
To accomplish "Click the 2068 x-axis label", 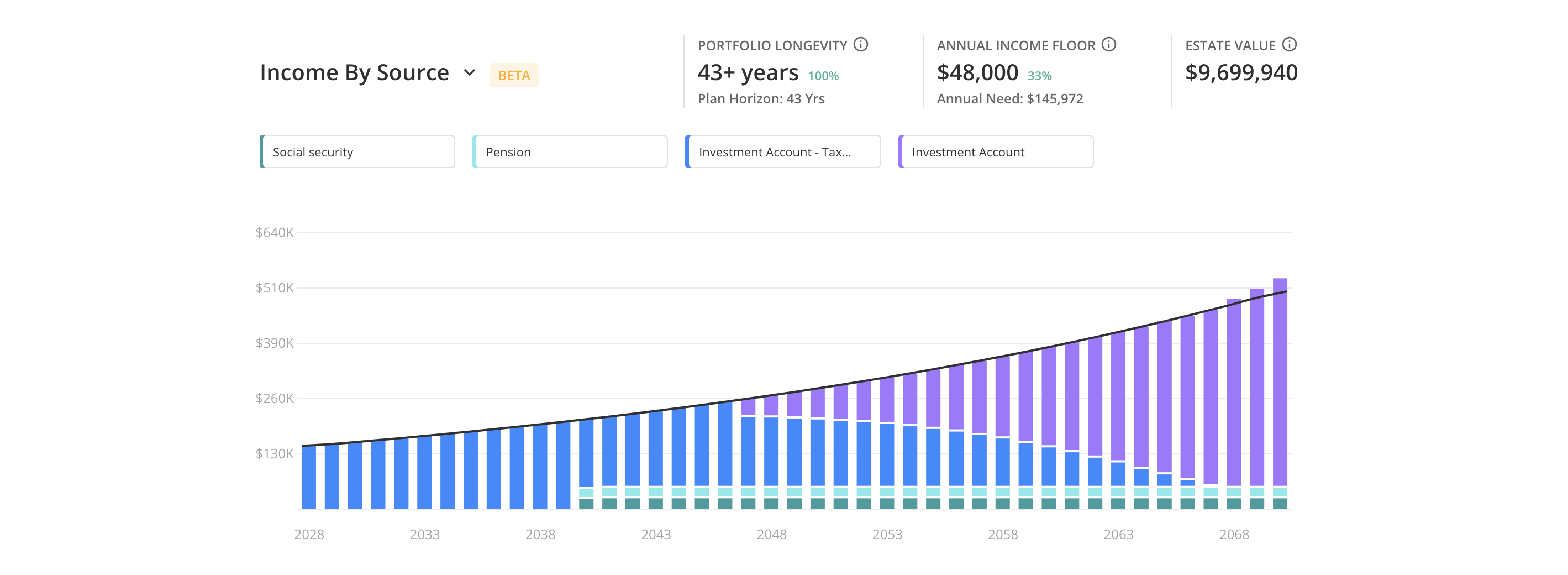I will [1234, 534].
